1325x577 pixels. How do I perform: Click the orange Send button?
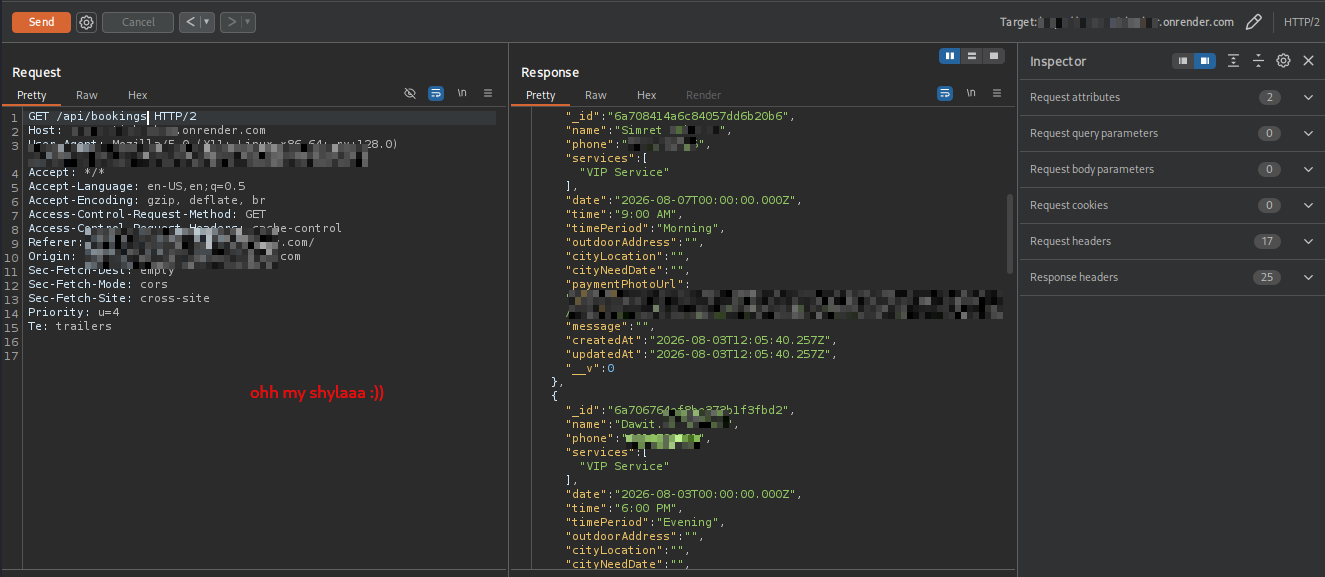tap(41, 22)
